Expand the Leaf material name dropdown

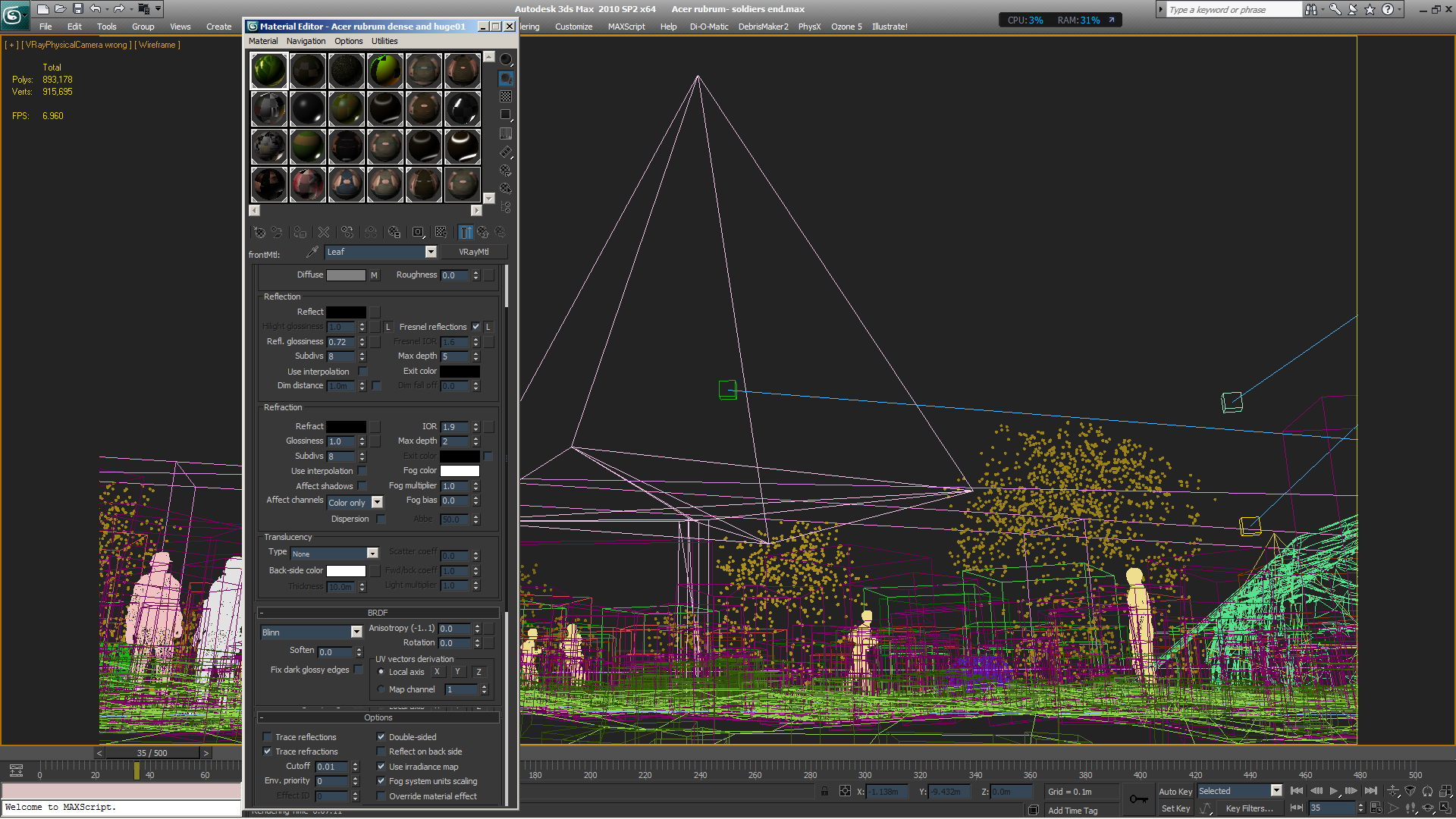click(431, 253)
